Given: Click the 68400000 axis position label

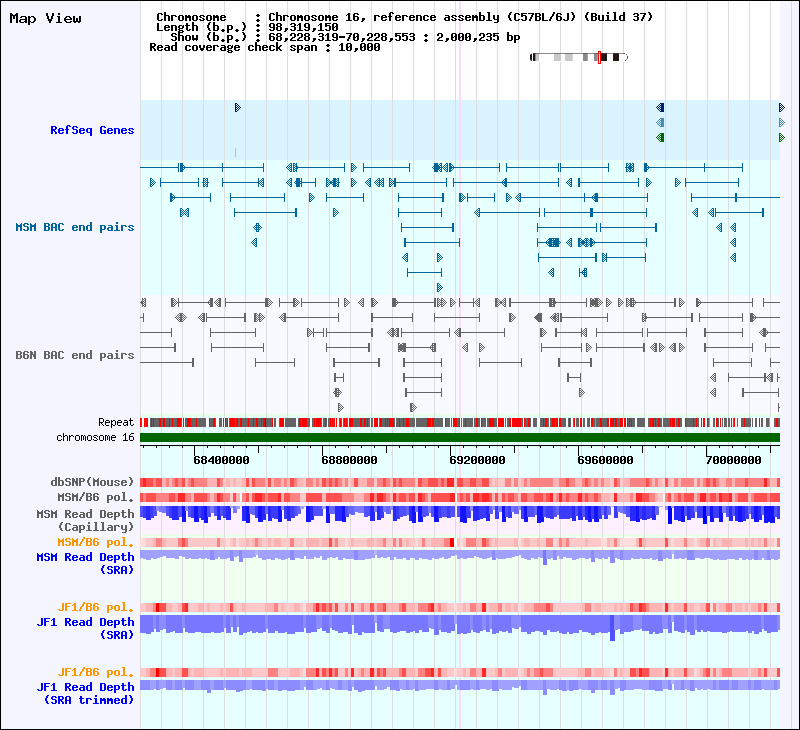Looking at the screenshot, I should [x=221, y=460].
